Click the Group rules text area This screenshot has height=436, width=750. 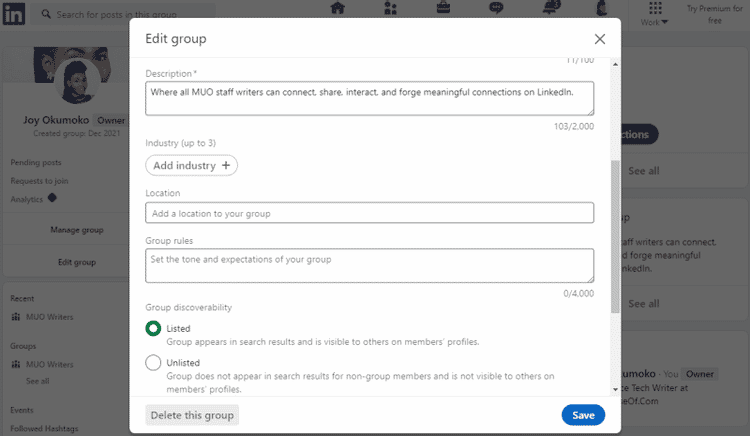(x=369, y=265)
